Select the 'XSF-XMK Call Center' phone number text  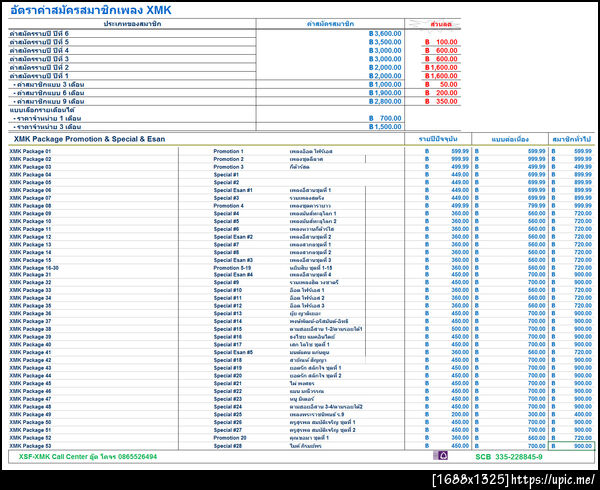pyautogui.click(x=88, y=457)
